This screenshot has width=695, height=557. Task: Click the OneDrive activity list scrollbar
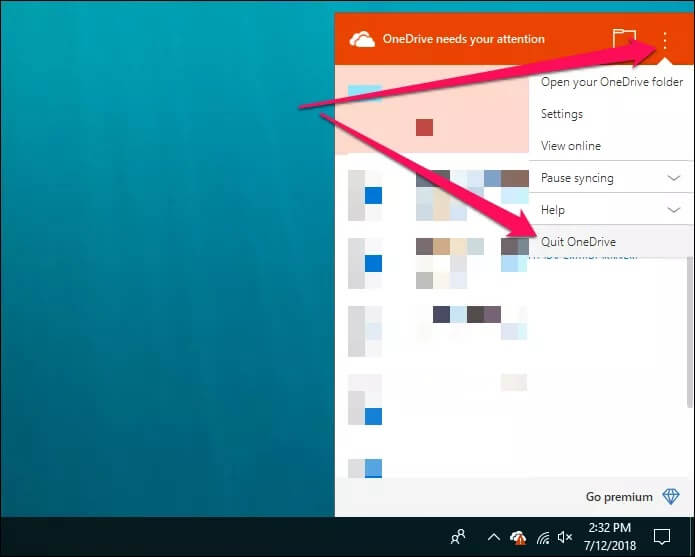pyautogui.click(x=689, y=332)
